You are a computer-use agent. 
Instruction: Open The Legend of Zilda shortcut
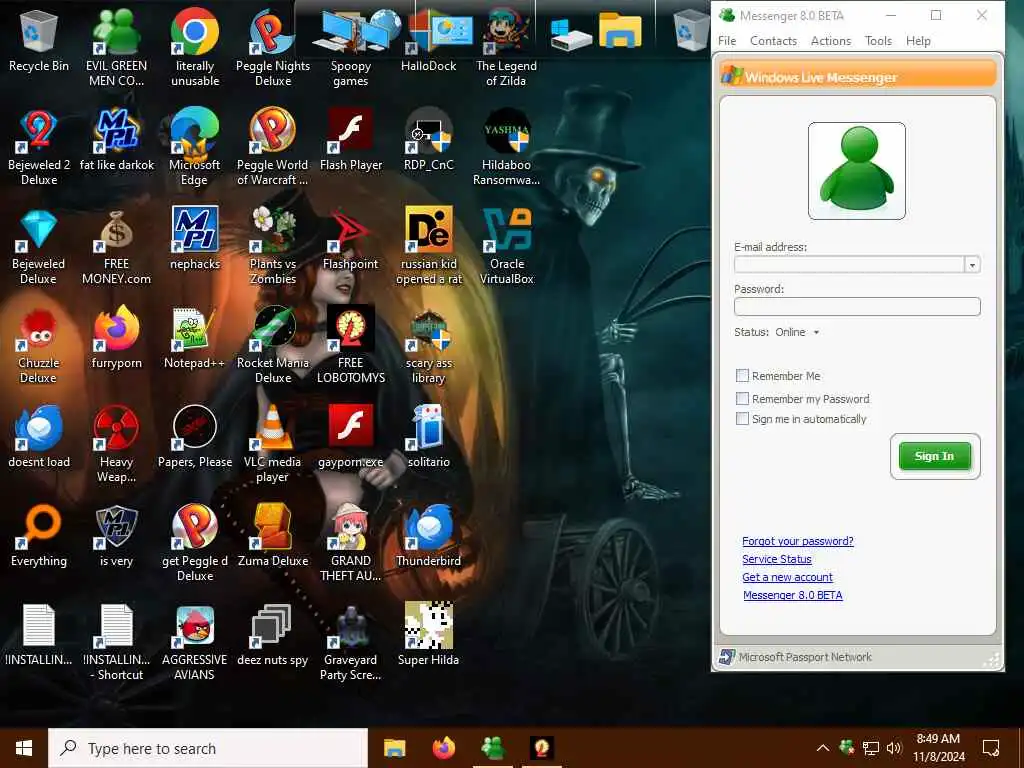pos(506,48)
